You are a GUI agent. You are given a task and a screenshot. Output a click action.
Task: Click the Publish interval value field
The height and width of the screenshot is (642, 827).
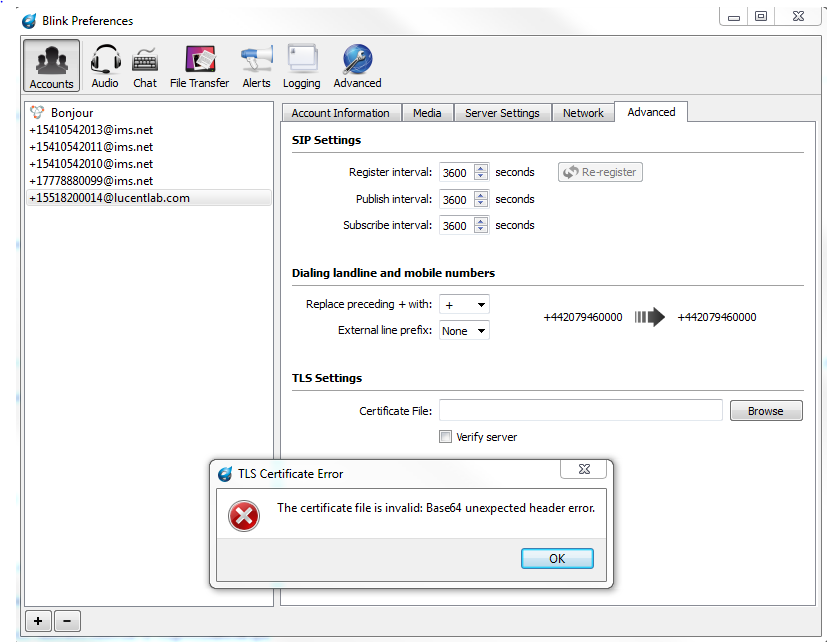457,199
